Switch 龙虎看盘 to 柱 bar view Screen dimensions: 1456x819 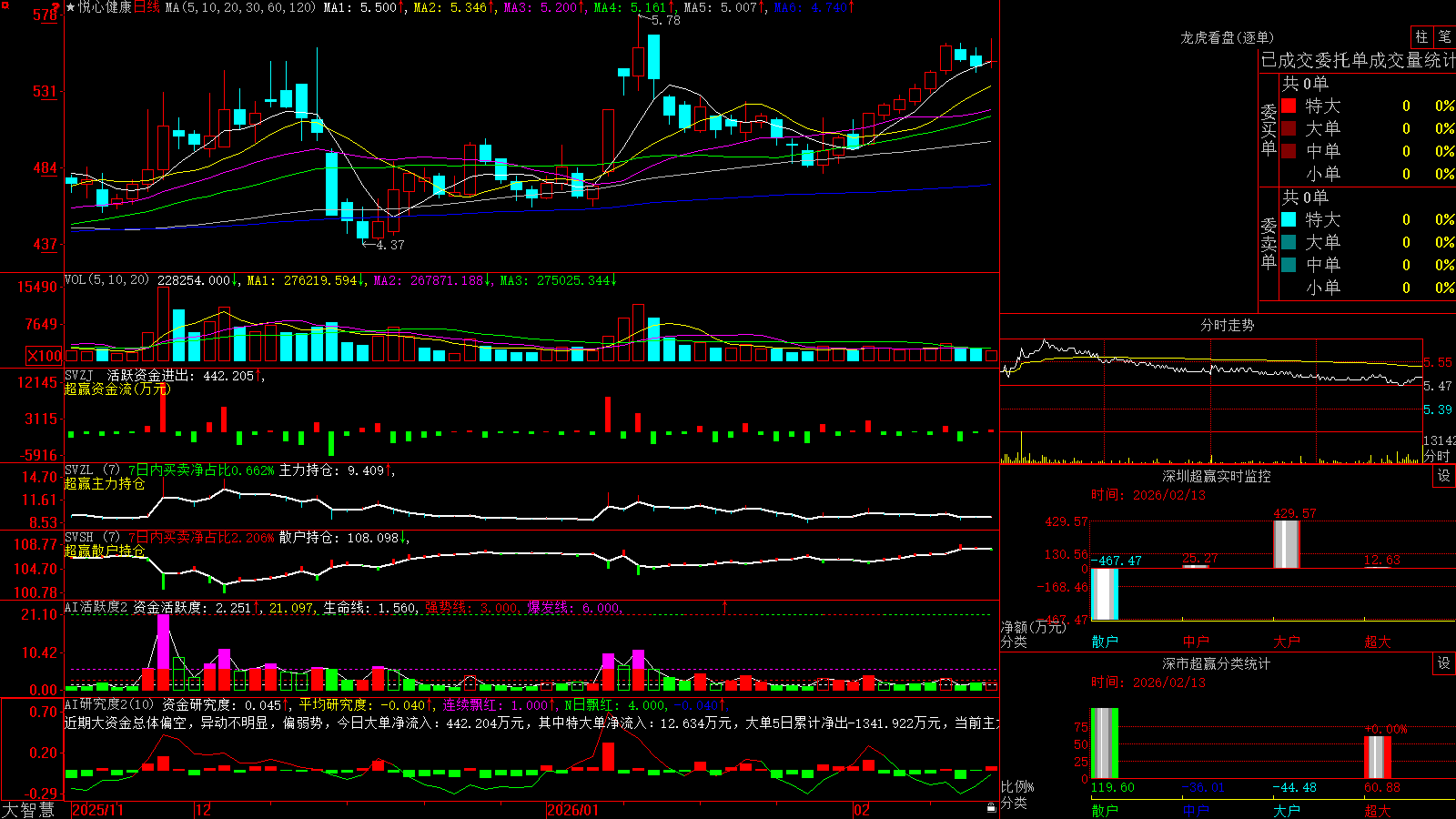point(1421,37)
